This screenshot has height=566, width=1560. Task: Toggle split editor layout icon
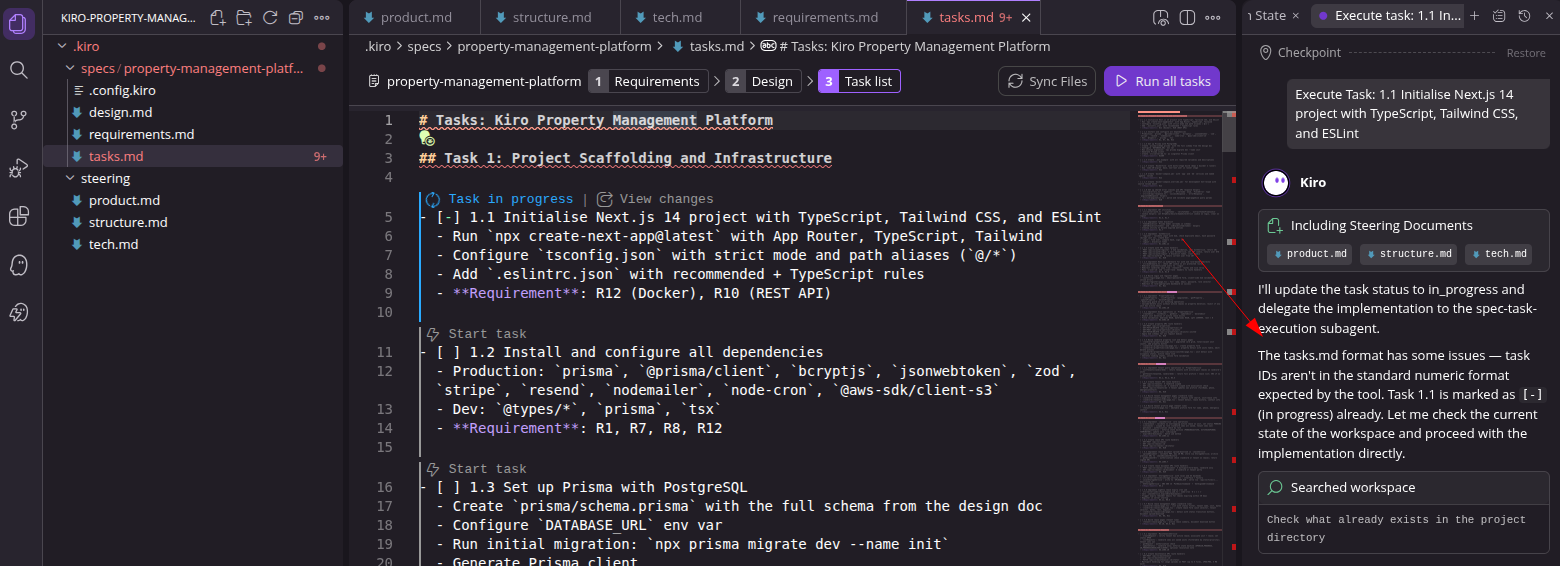[x=1187, y=18]
